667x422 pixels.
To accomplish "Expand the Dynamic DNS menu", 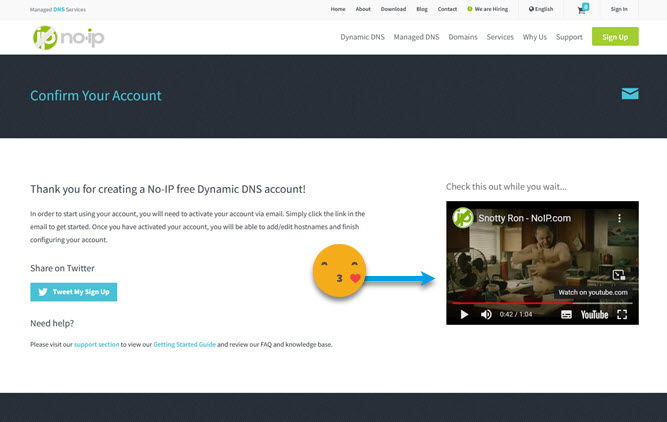I will point(361,37).
